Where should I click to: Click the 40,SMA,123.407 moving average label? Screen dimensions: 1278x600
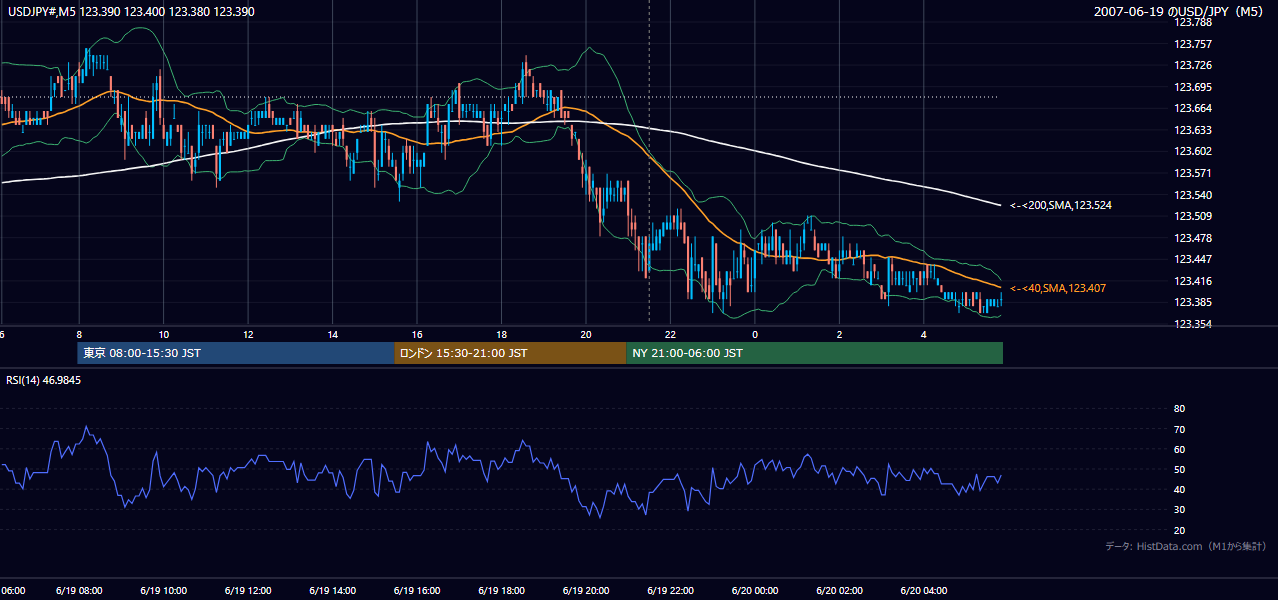coord(1057,288)
